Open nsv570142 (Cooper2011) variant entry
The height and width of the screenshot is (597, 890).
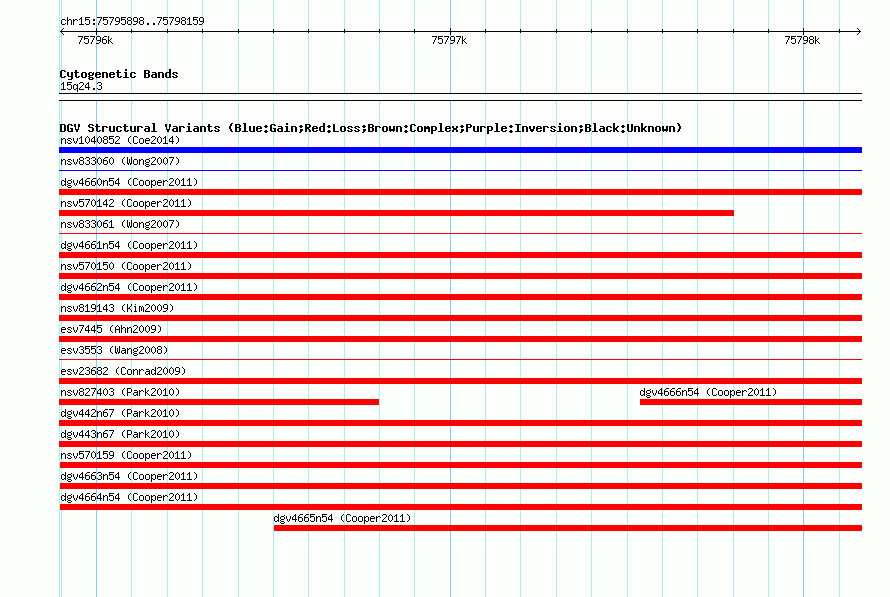[x=126, y=203]
